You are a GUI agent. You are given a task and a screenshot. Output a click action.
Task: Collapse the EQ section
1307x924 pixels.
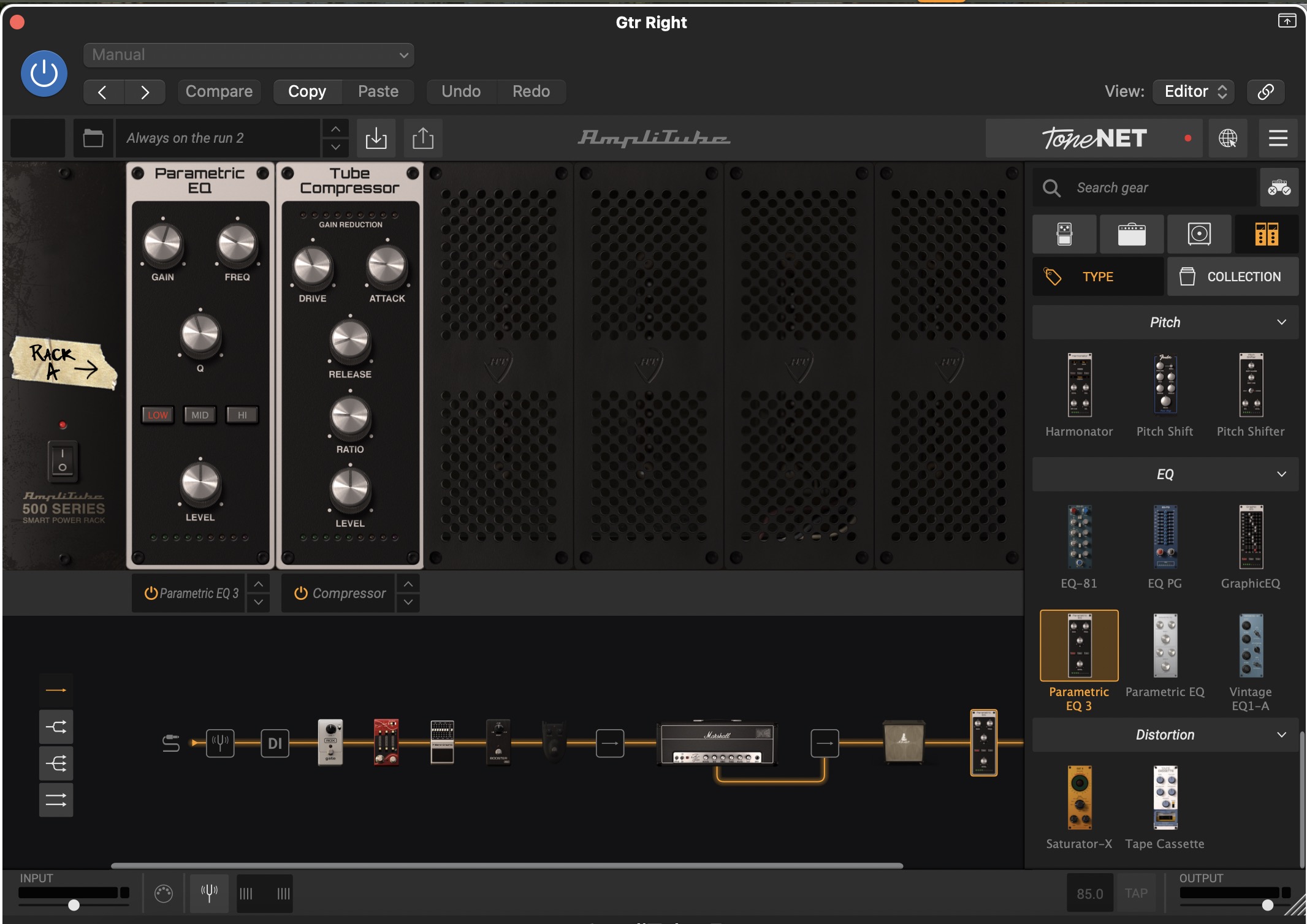tap(1165, 474)
